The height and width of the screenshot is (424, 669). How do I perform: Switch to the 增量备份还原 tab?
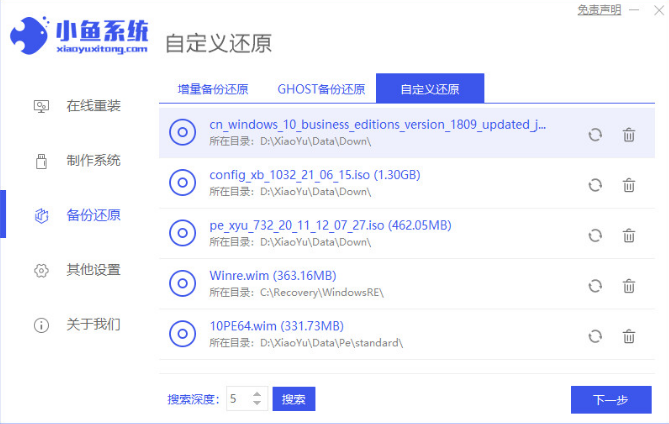click(213, 89)
